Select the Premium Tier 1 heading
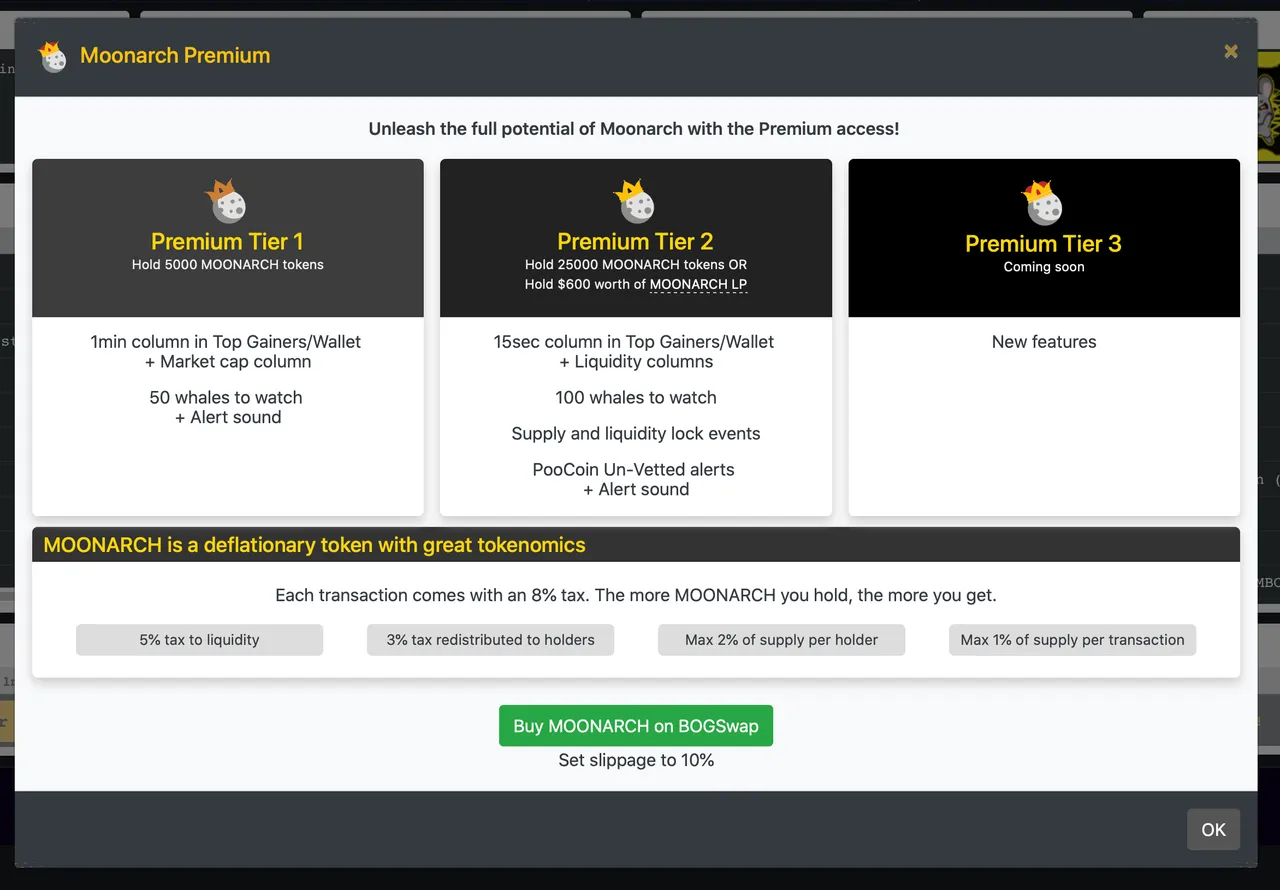 tap(227, 242)
